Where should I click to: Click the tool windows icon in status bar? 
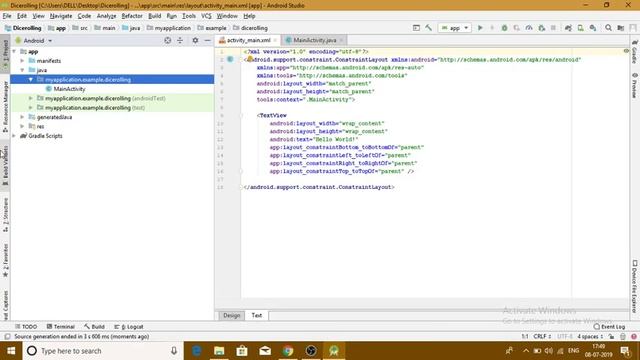(x=7, y=337)
